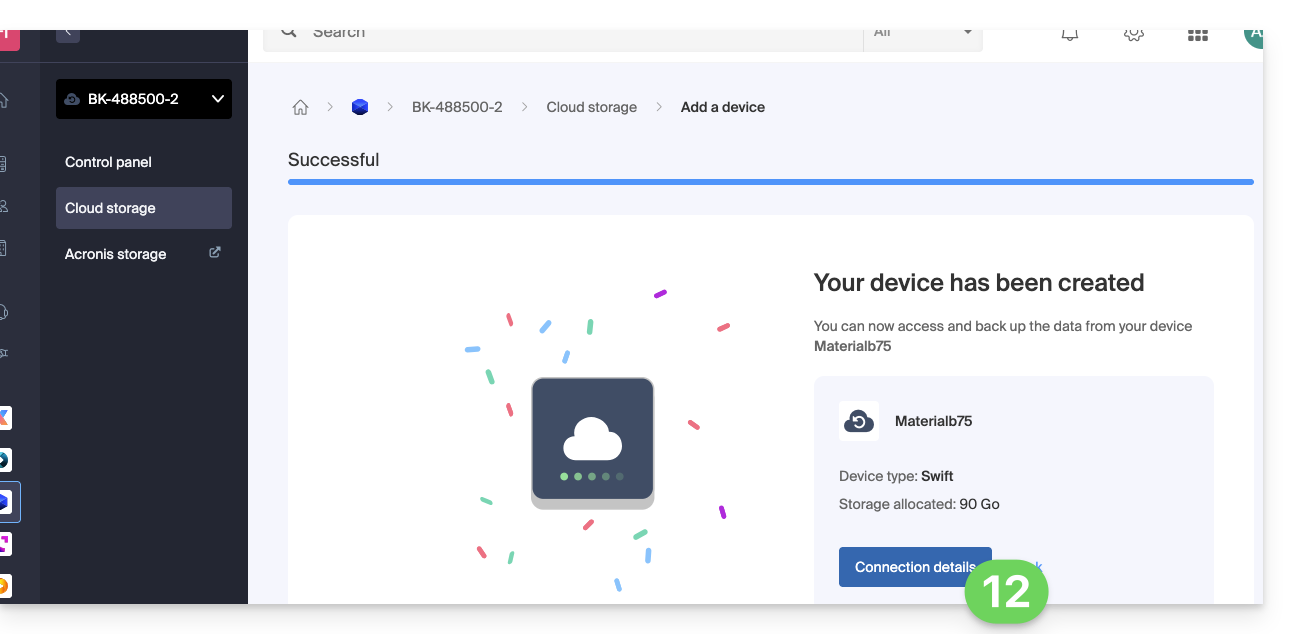This screenshot has height=634, width=1293.
Task: Open the Control panel menu item
Action: pos(108,162)
